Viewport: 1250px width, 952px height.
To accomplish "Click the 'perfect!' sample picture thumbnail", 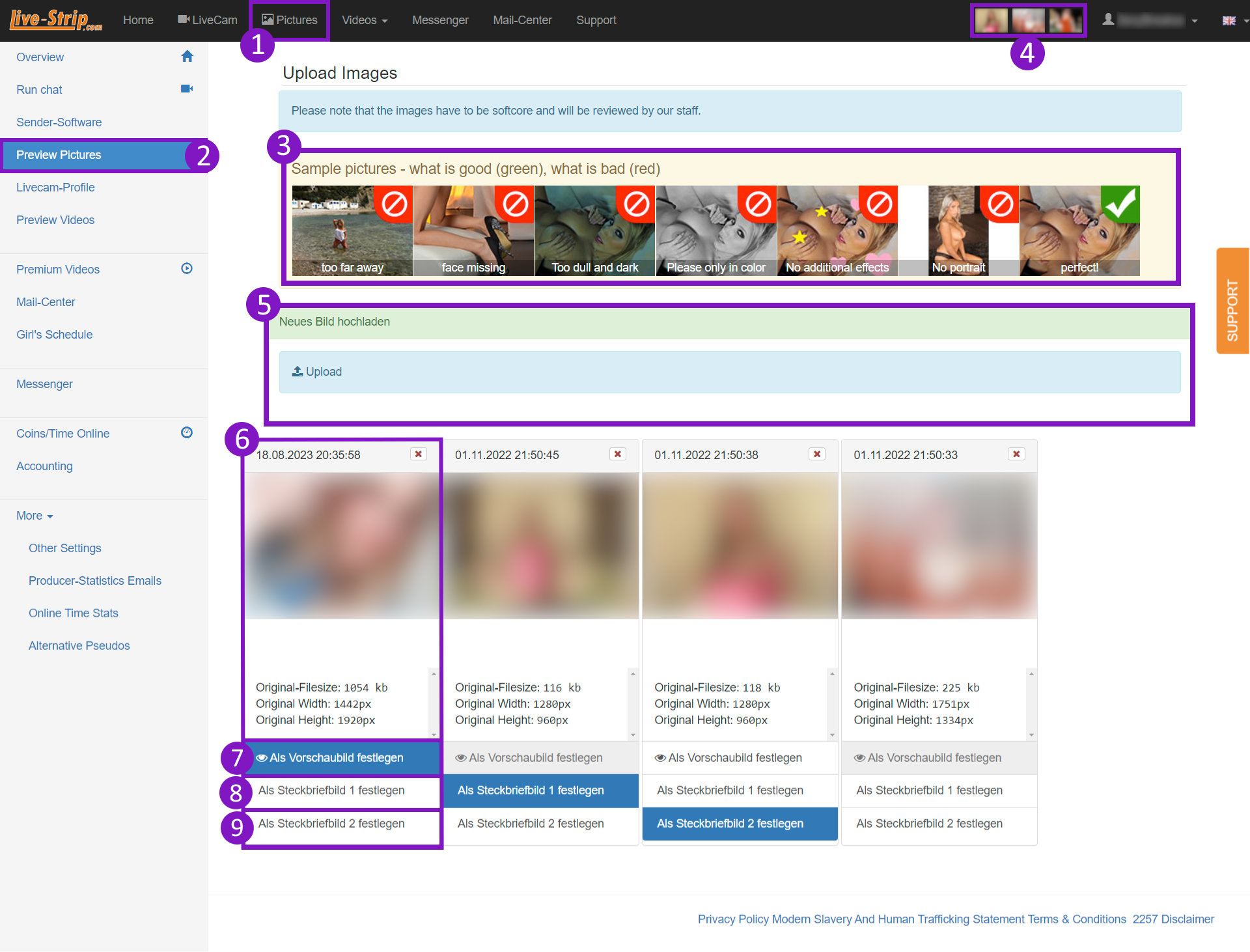I will click(x=1079, y=231).
